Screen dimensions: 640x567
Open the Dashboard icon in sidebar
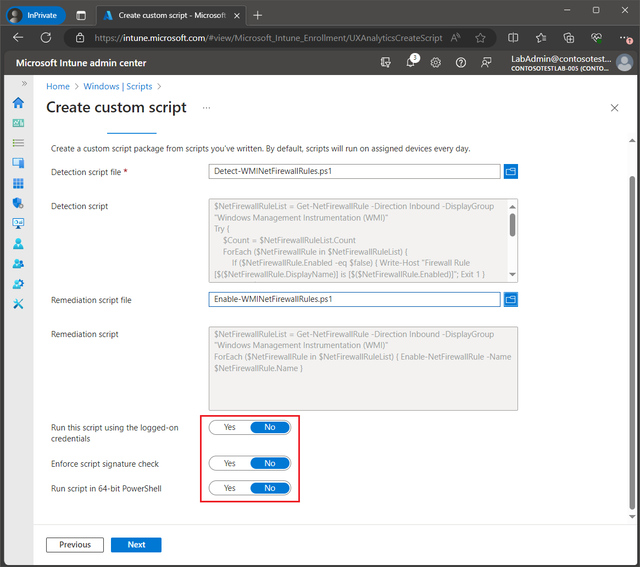coord(18,123)
